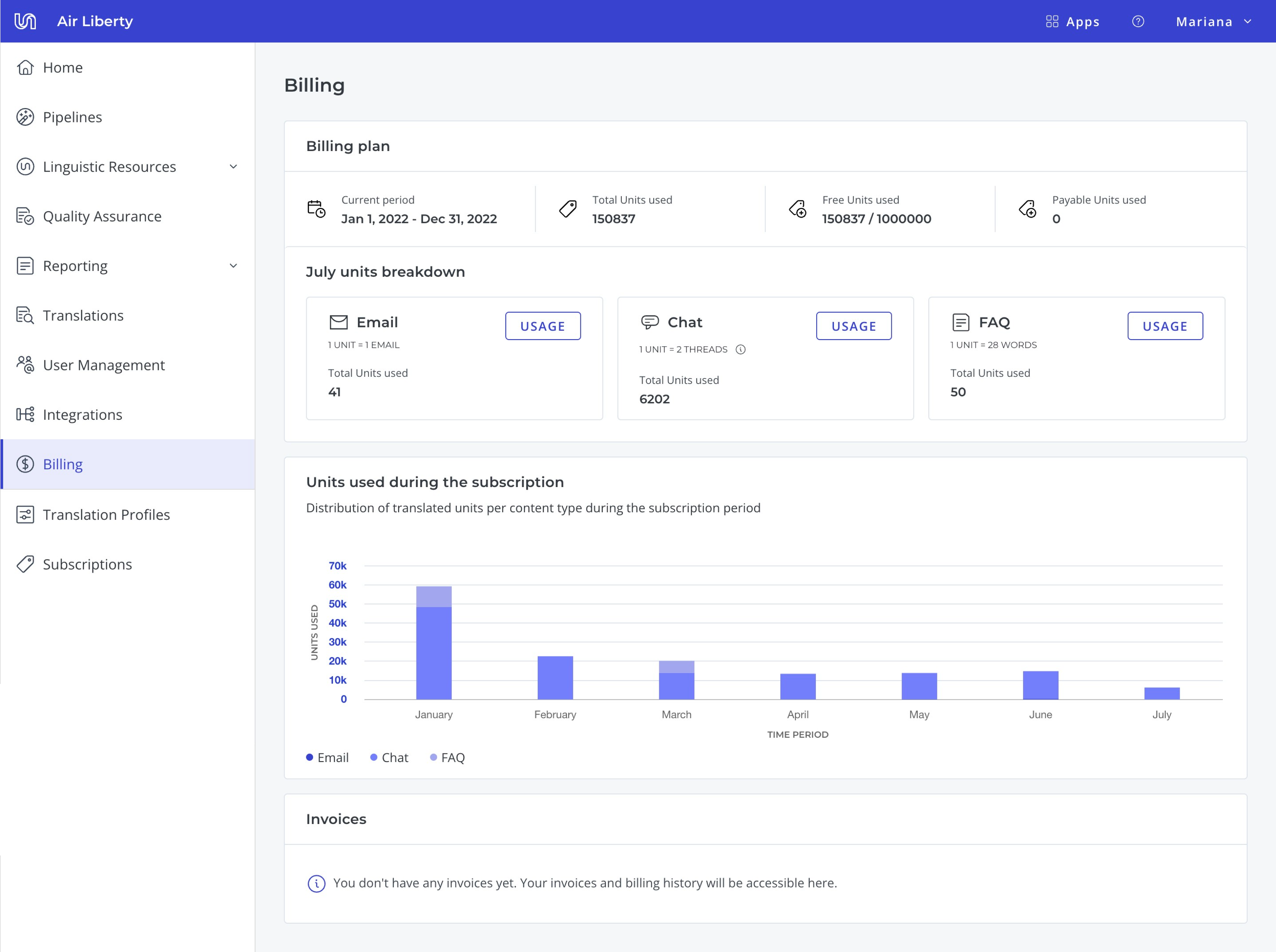Click the March chart bar
This screenshot has width=1276, height=952.
[x=677, y=680]
